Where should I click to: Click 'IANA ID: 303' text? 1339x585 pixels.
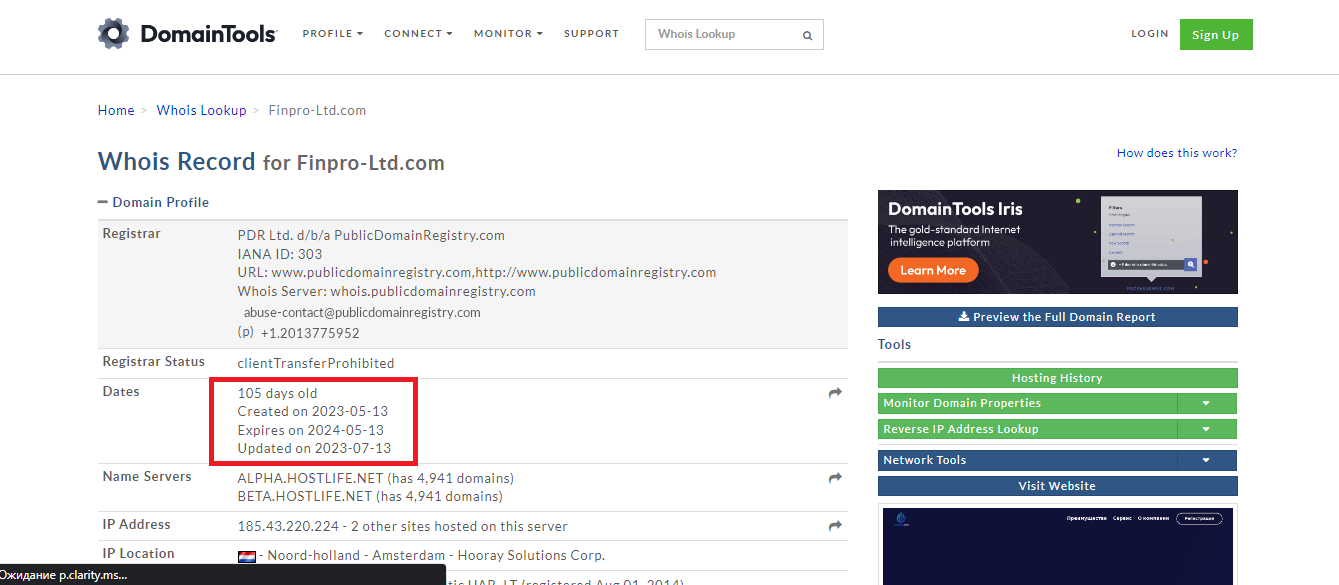coord(280,254)
